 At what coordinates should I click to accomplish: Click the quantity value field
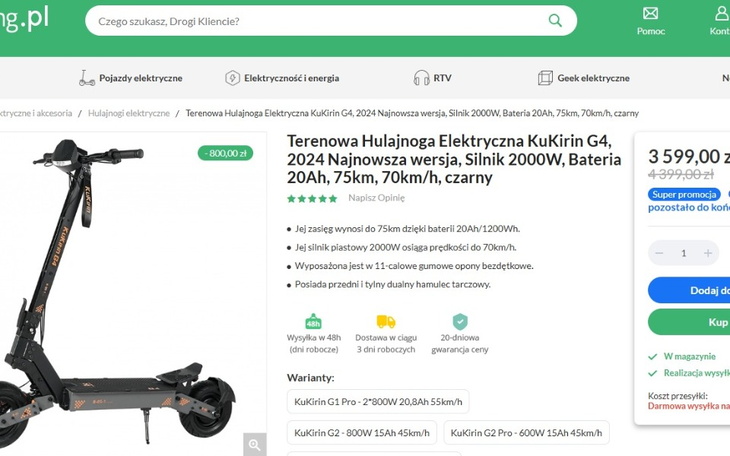pos(683,253)
